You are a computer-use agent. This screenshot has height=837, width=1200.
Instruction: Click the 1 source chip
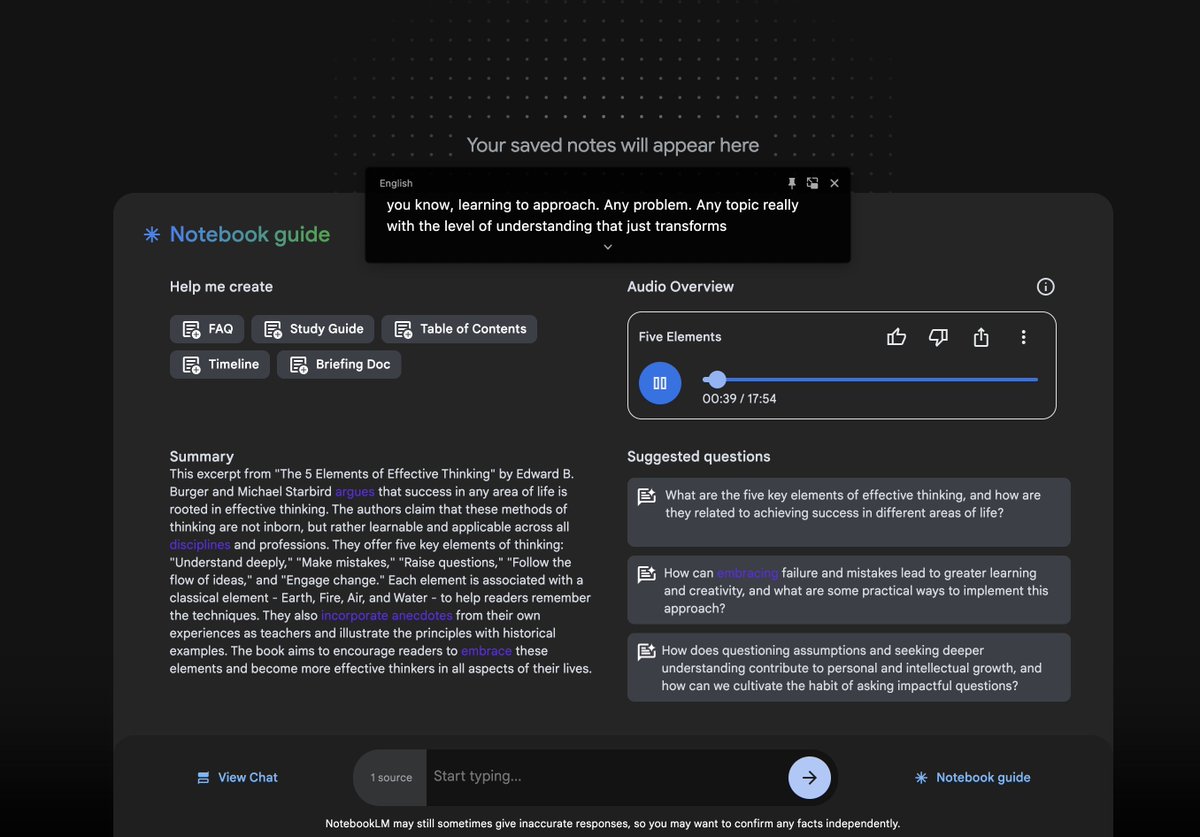click(x=391, y=778)
